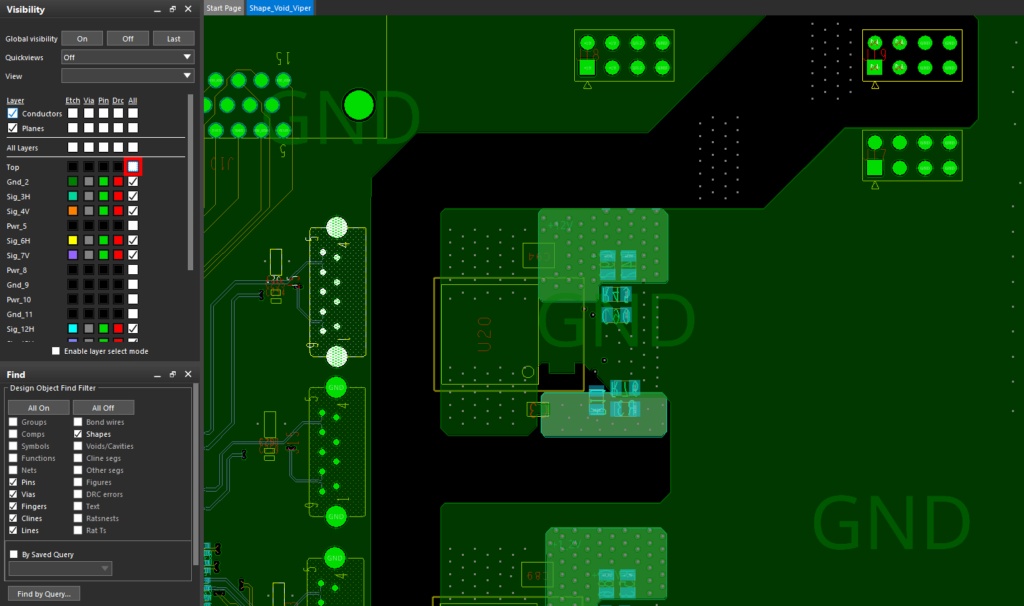
Task: Uncheck the Shapes find filter
Action: coord(78,434)
